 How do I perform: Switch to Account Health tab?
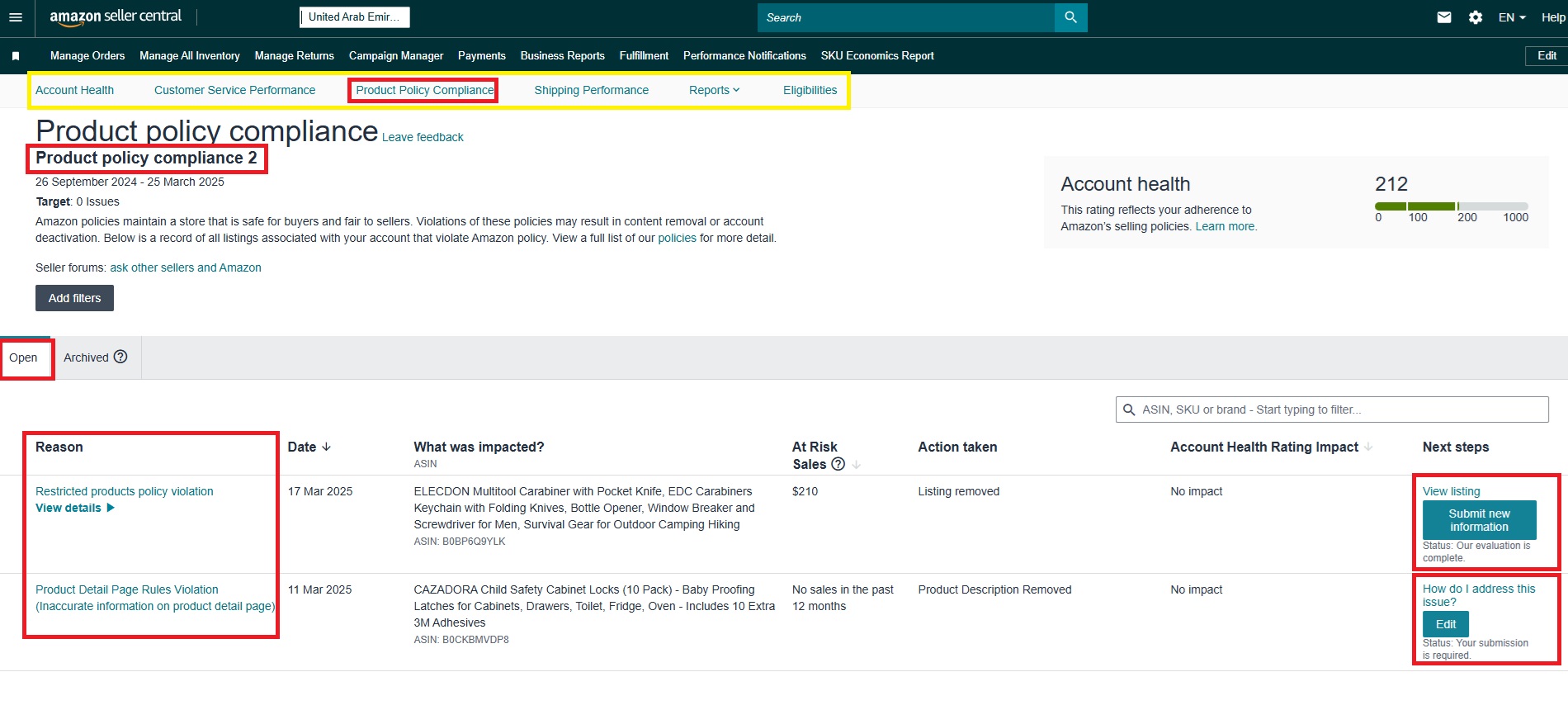coord(74,90)
